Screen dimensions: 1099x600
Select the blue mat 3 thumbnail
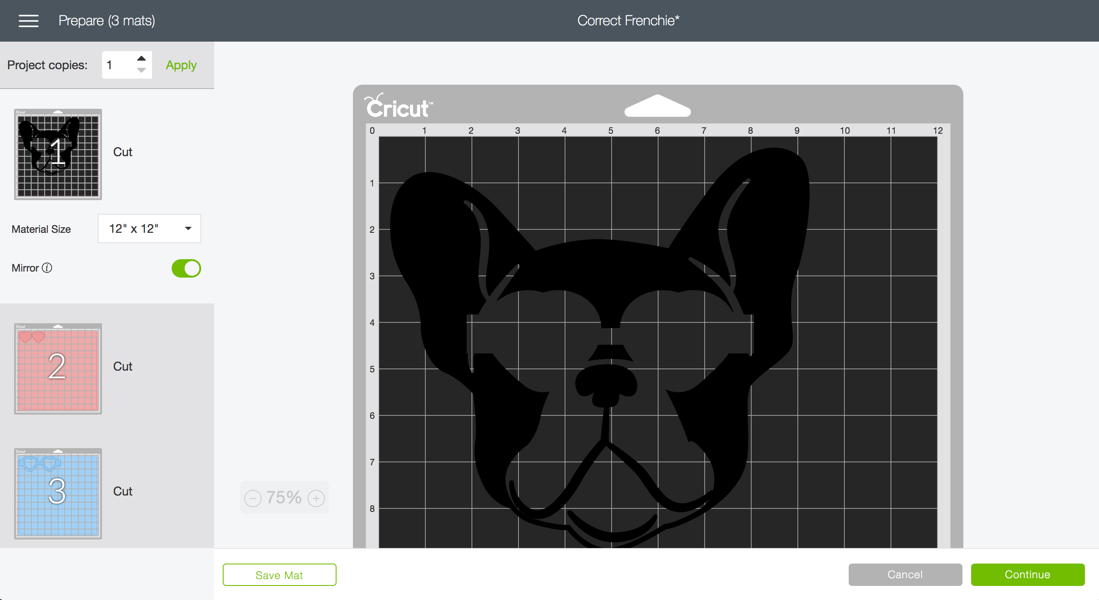coord(58,493)
